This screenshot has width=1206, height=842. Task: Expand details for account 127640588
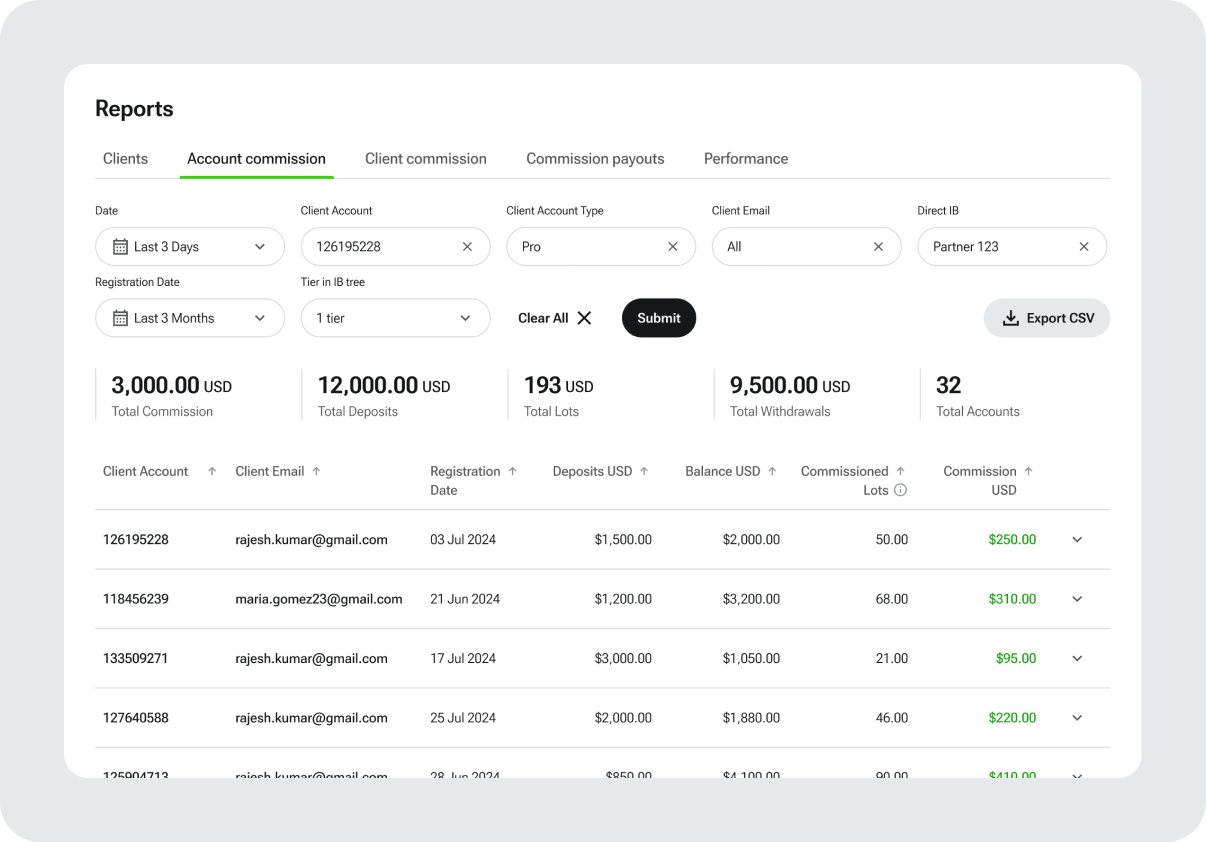tap(1077, 718)
